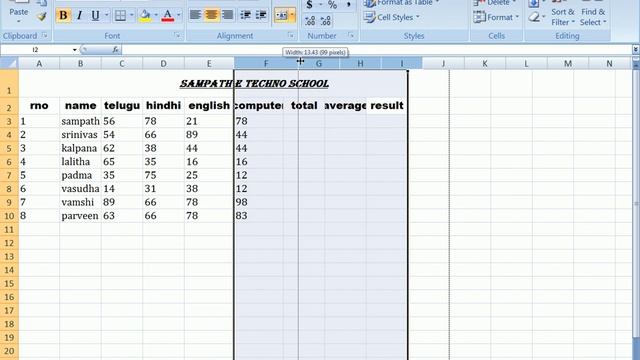Toggle Merge & Center
The image size is (640, 360).
click(x=281, y=16)
